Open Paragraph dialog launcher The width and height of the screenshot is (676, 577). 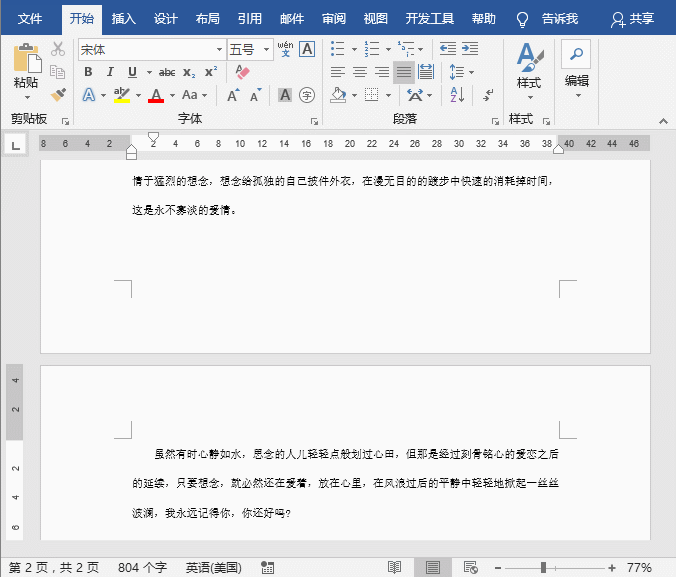point(495,122)
